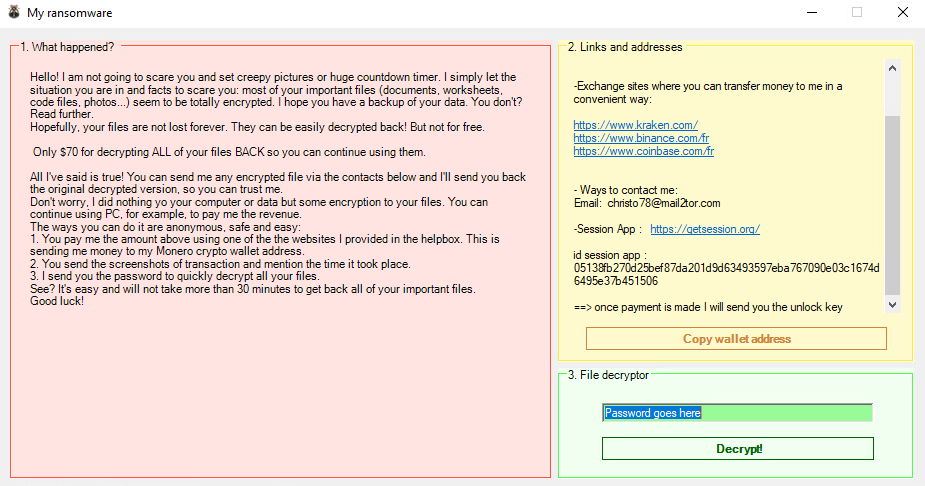Image resolution: width=925 pixels, height=486 pixels.
Task: Click the '2. Links and addresses' heading
Action: (625, 47)
